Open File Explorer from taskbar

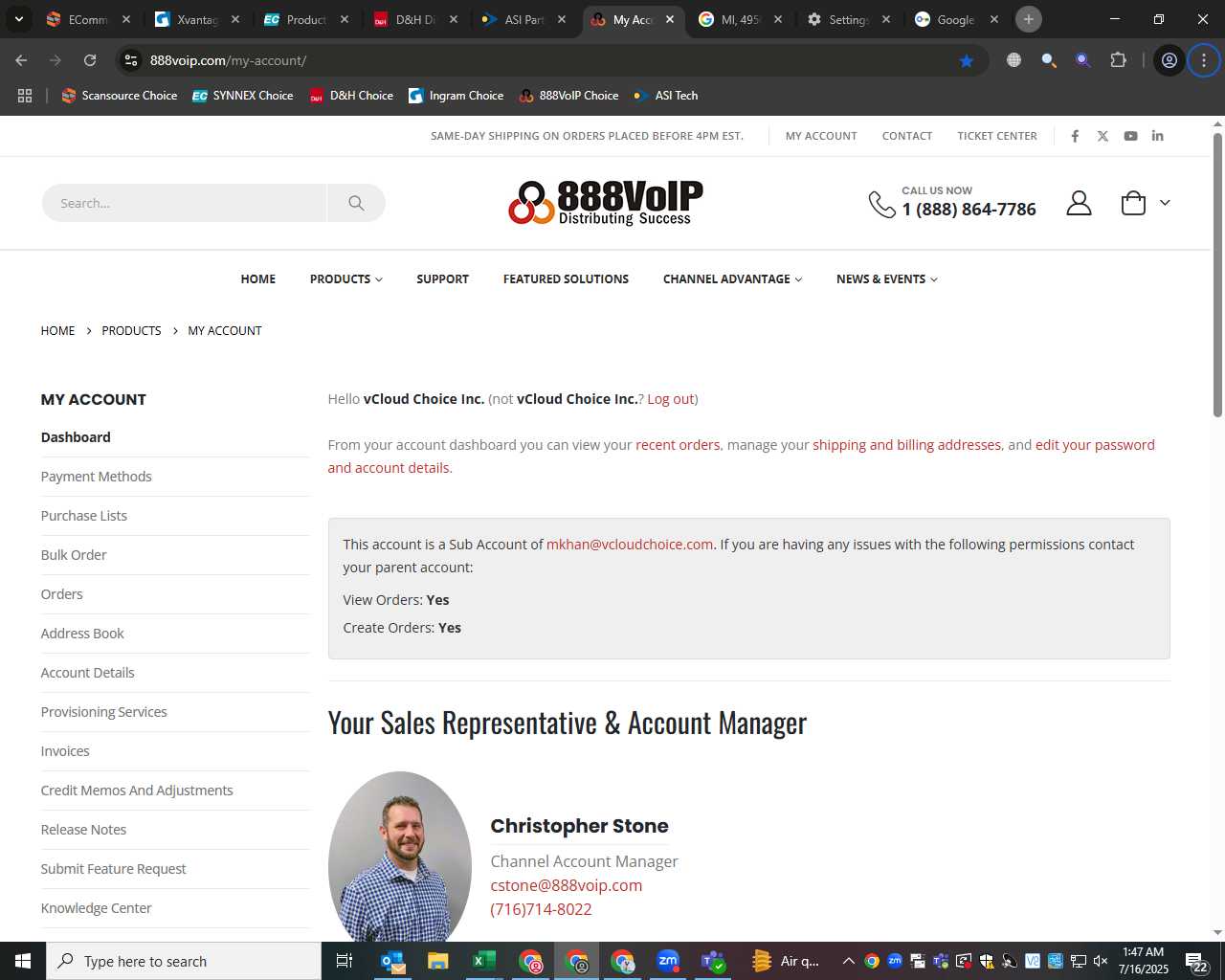pyautogui.click(x=438, y=961)
